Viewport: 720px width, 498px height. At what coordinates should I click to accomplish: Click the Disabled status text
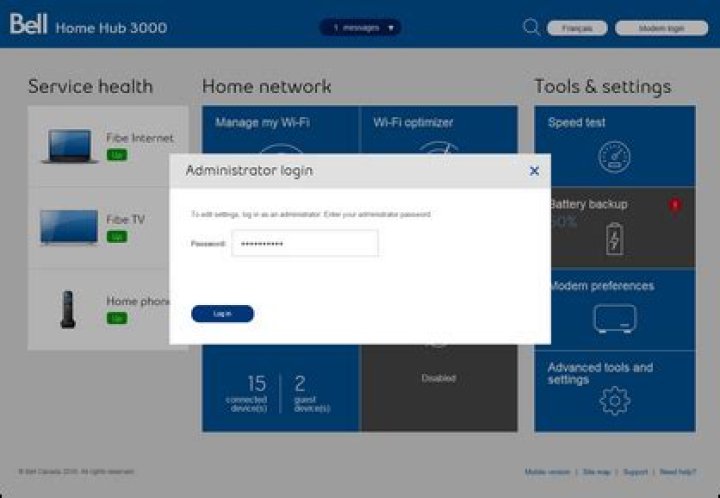point(439,378)
